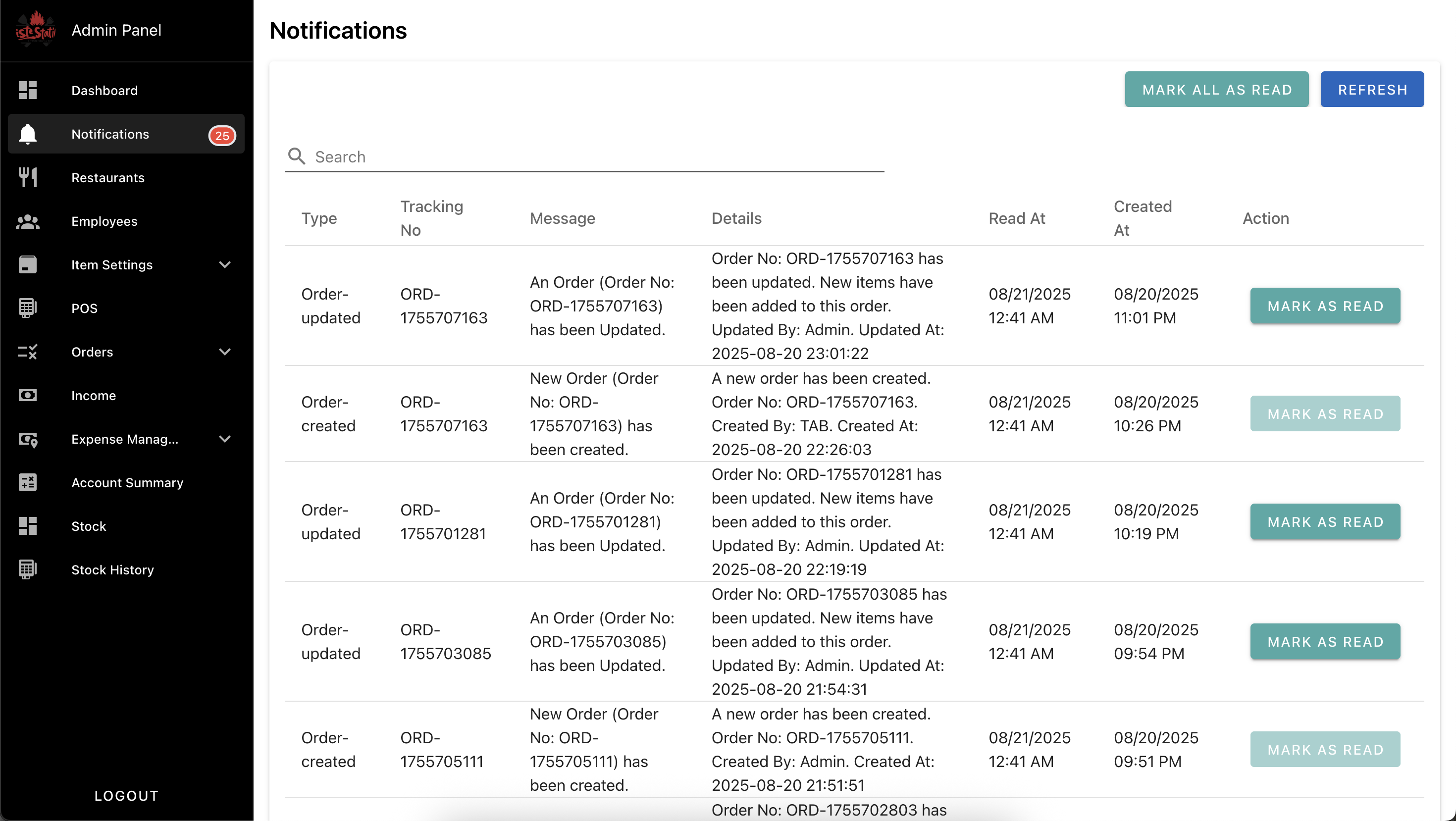Click the POS calculator icon
Viewport: 1456px width, 821px height.
27,308
